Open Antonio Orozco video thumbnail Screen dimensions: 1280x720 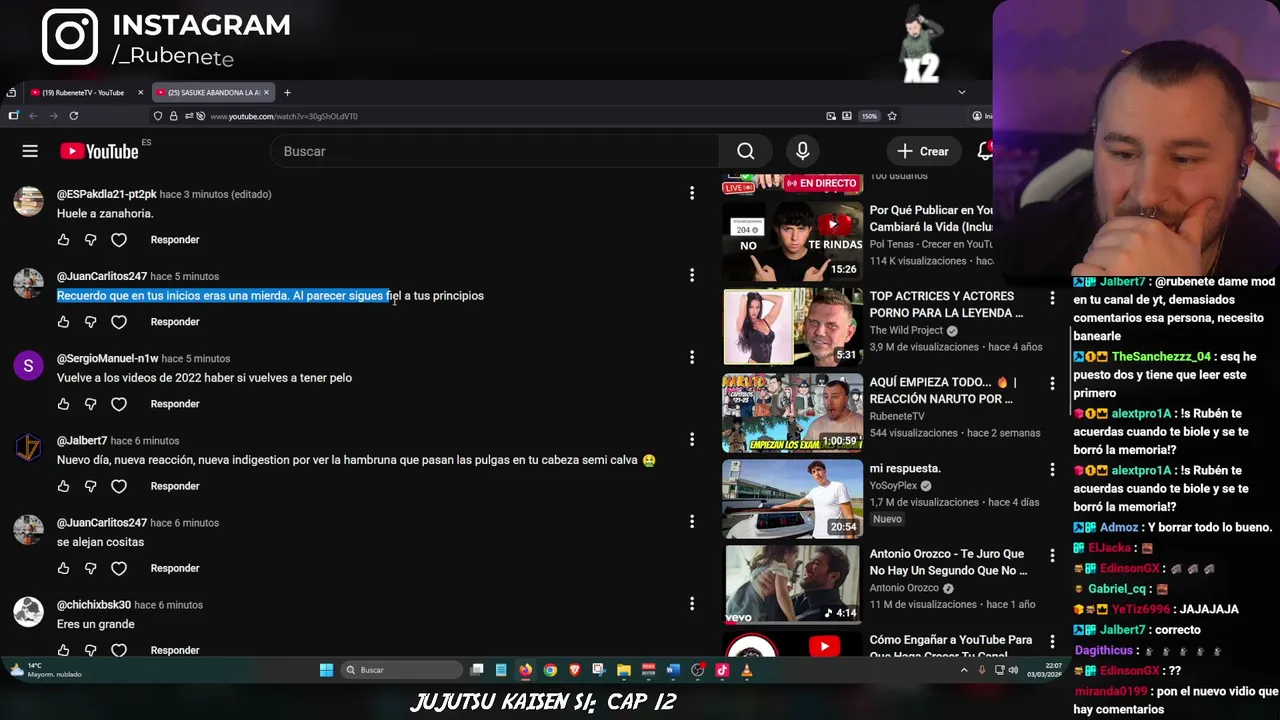(792, 584)
